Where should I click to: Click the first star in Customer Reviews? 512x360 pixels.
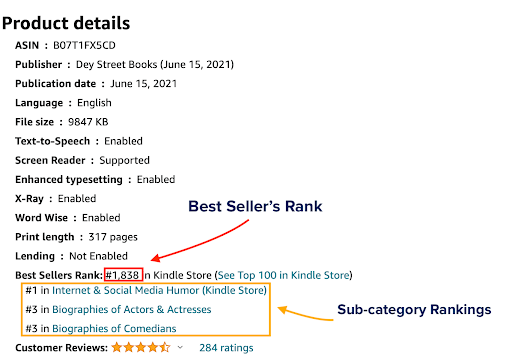coord(117,347)
